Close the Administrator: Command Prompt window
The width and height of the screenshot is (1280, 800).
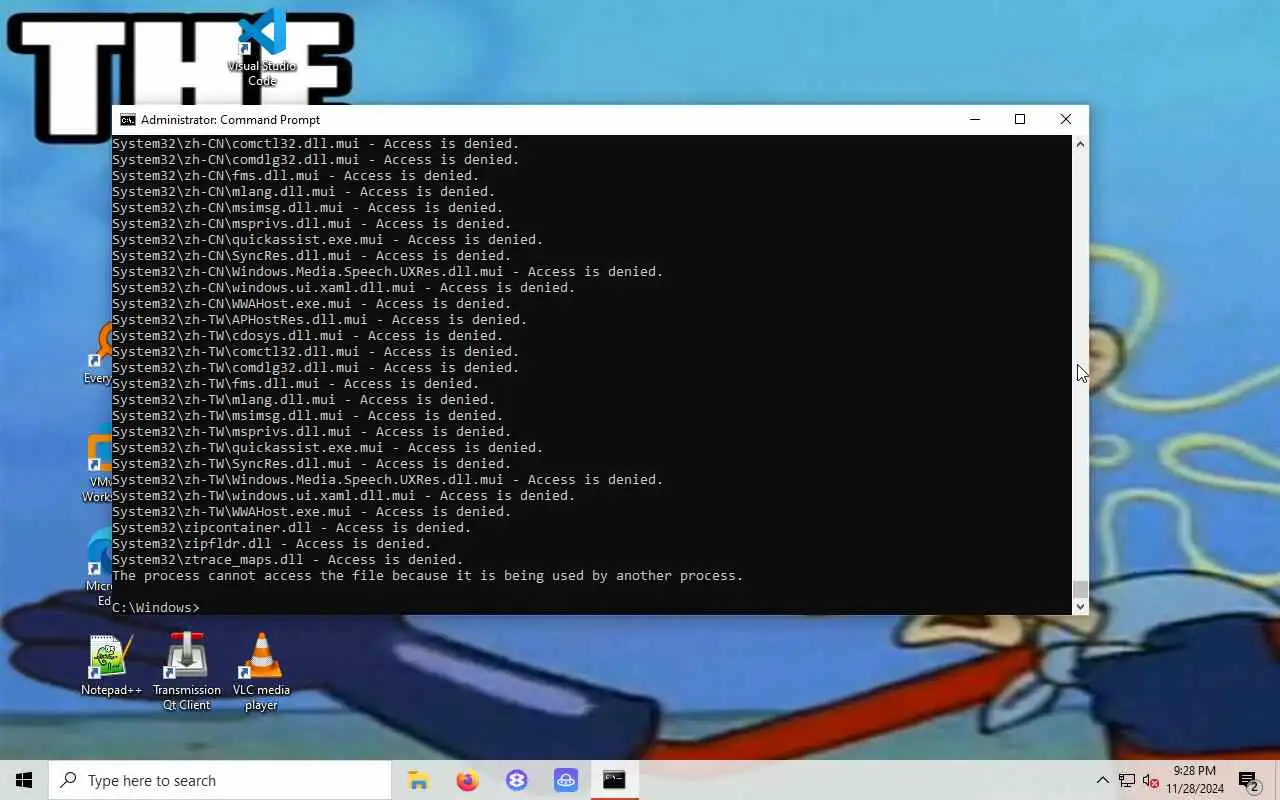click(1066, 119)
